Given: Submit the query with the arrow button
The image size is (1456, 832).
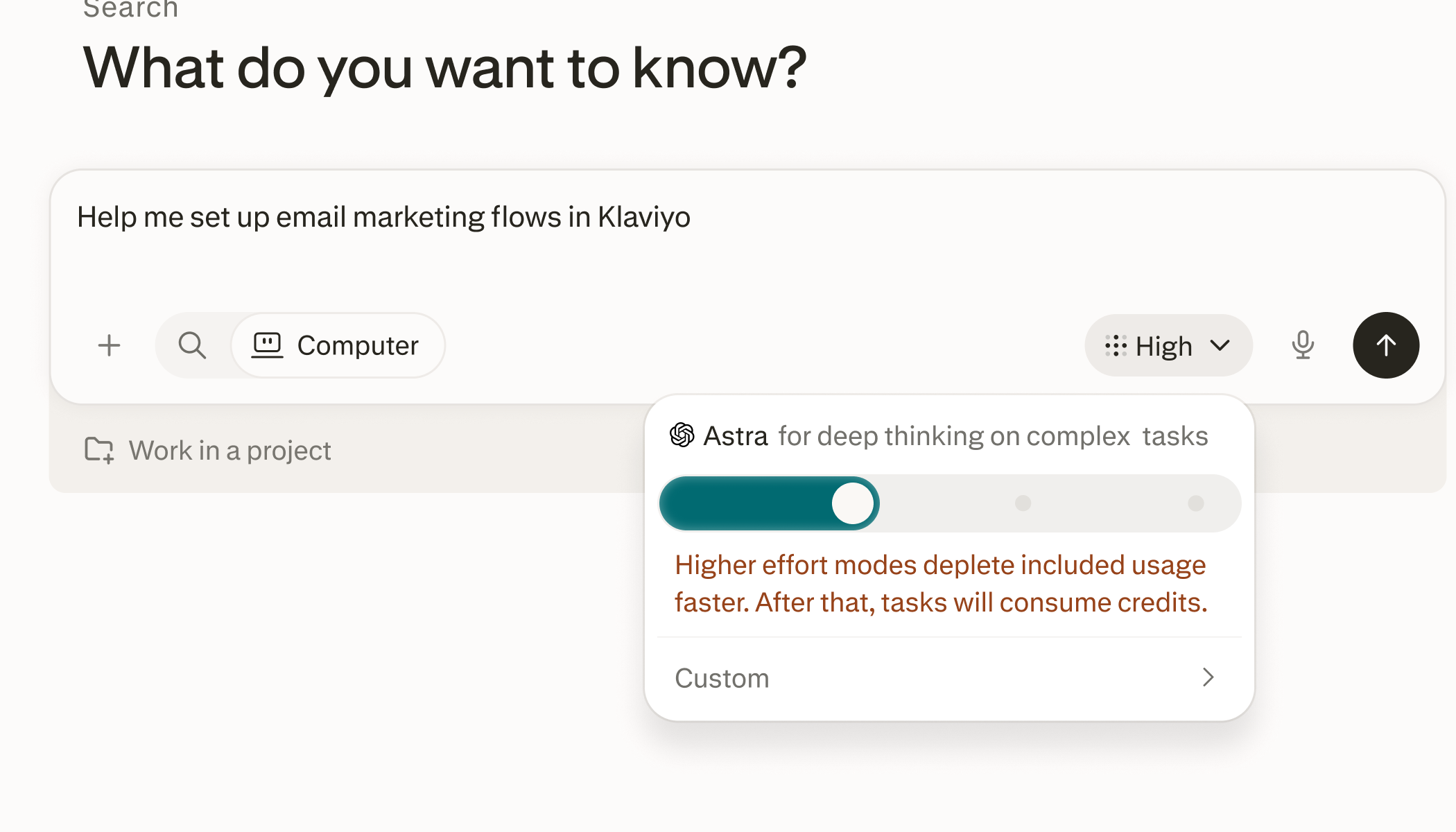Looking at the screenshot, I should tap(1386, 345).
